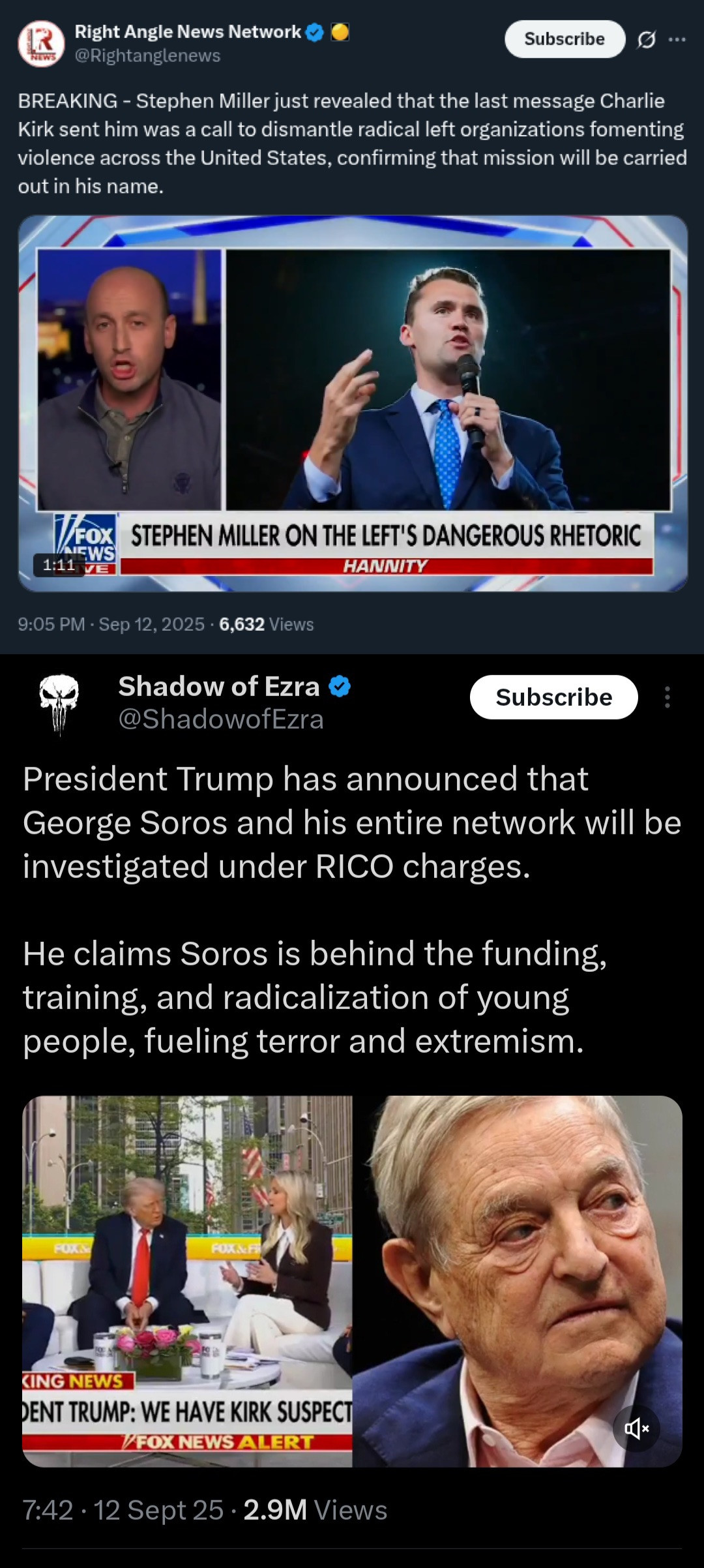704x1568 pixels.
Task: Click the Right Angle News Network display name
Action: [188, 31]
